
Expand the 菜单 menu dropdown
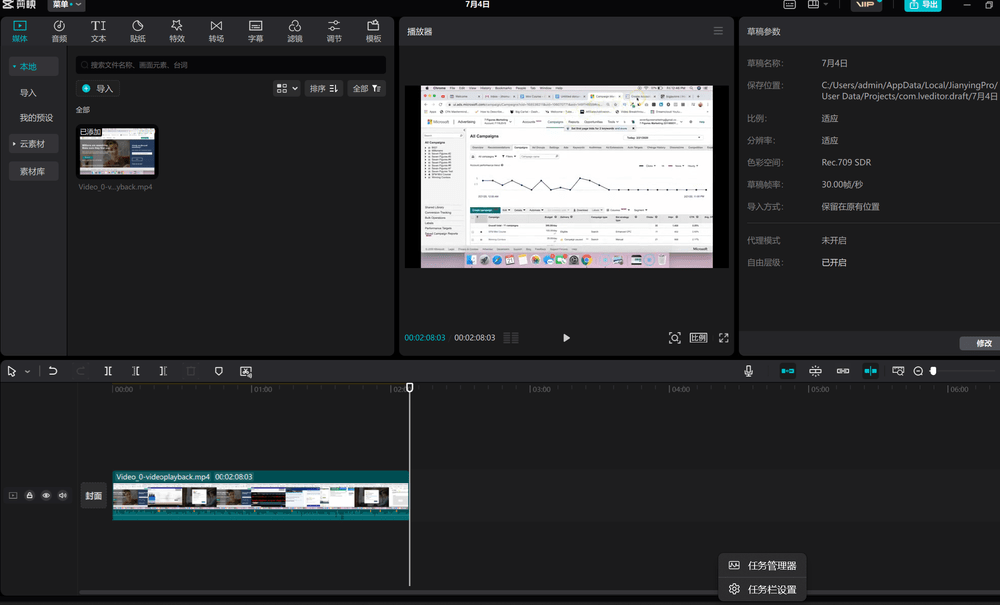[66, 5]
